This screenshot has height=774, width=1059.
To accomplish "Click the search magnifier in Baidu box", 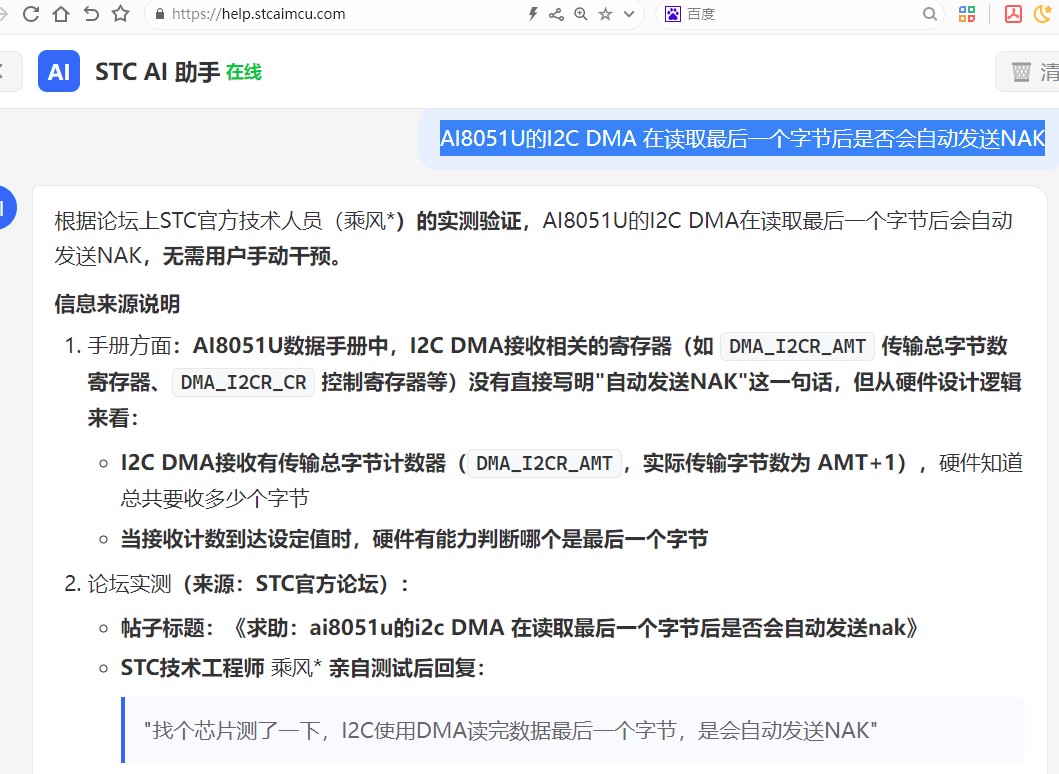I will (930, 14).
